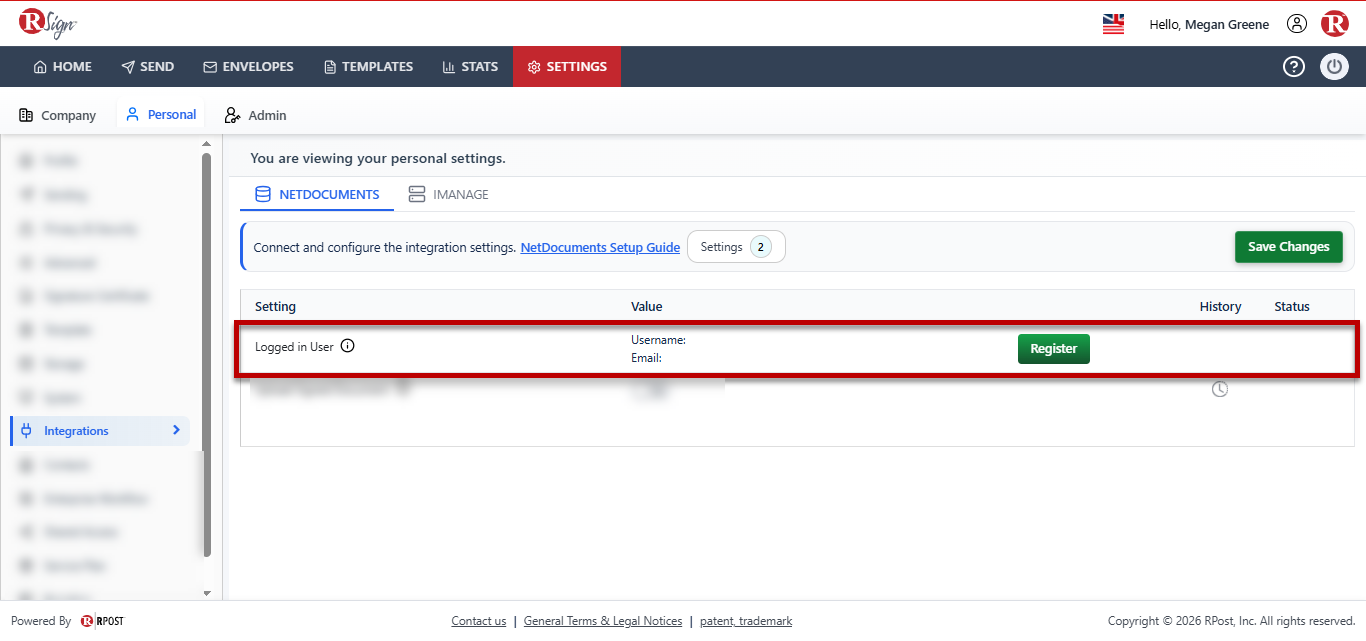Click the 'Username:' value label
The image size is (1366, 641).
tap(658, 340)
